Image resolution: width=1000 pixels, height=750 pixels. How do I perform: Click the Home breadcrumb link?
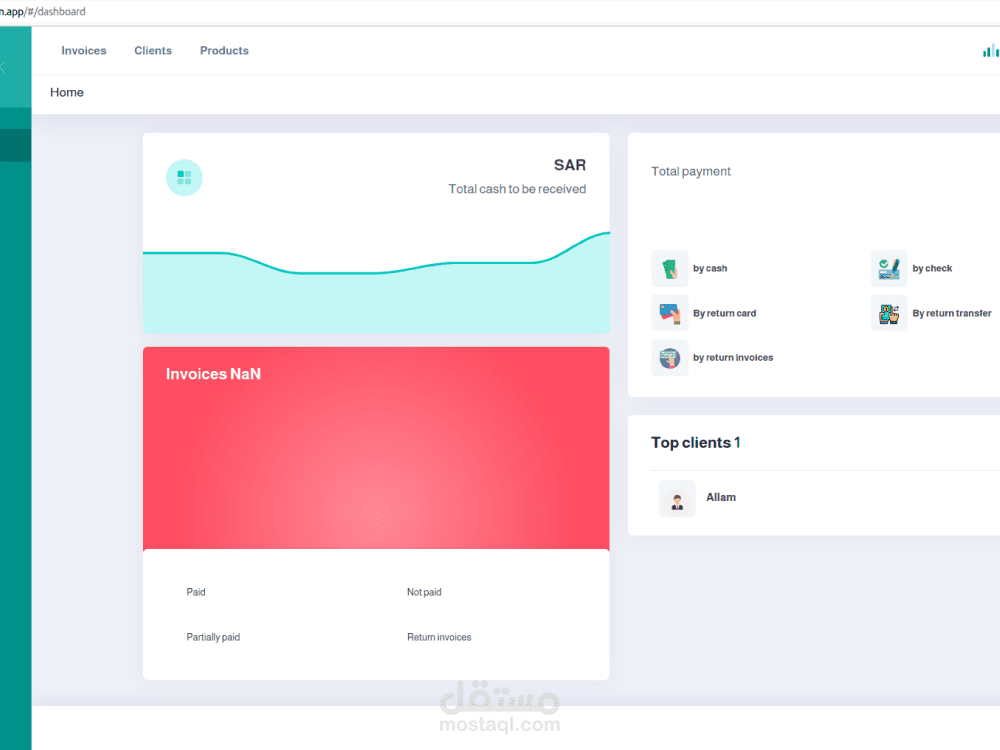[66, 92]
